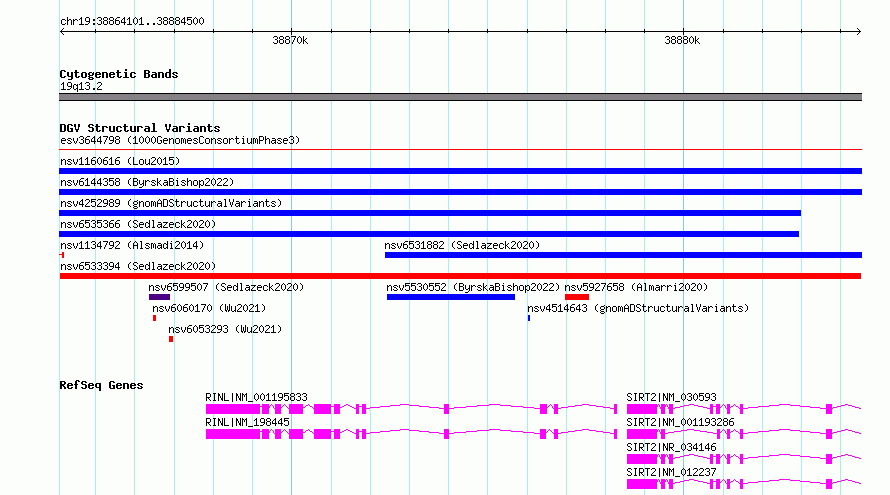Viewport: 890px width, 495px height.
Task: Click the gray 19q13.2 cytogenetic band bar
Action: [460, 97]
